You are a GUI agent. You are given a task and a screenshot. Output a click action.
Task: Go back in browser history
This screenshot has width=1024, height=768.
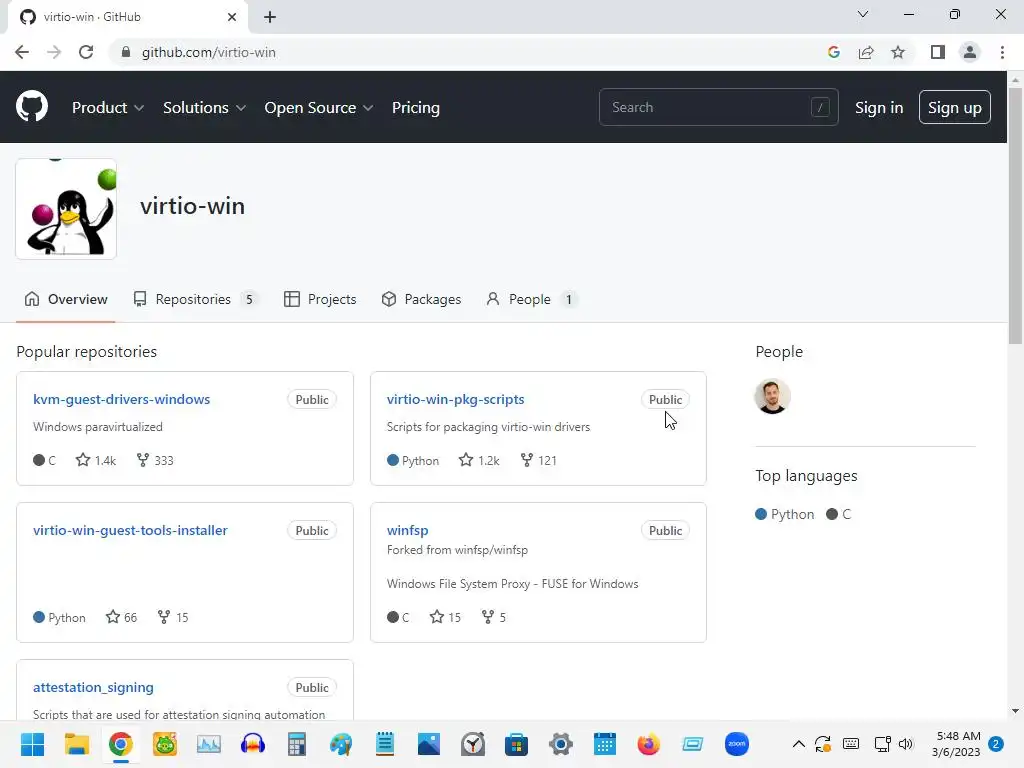coord(22,52)
